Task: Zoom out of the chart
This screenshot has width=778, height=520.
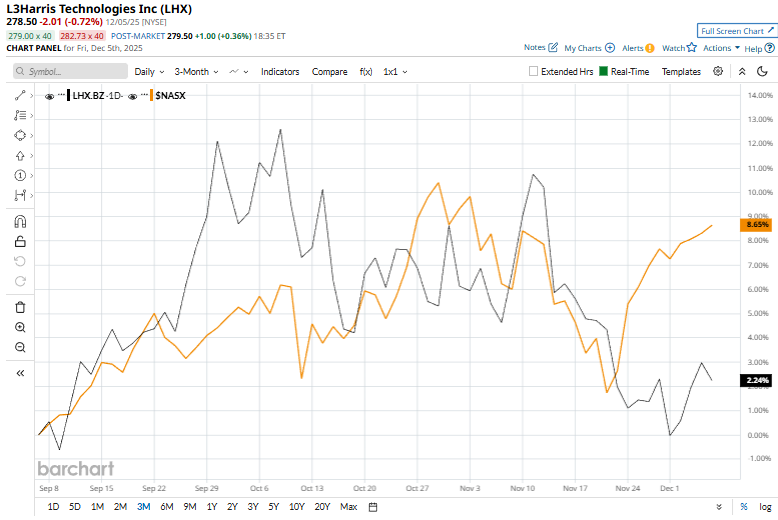Action: 20,347
